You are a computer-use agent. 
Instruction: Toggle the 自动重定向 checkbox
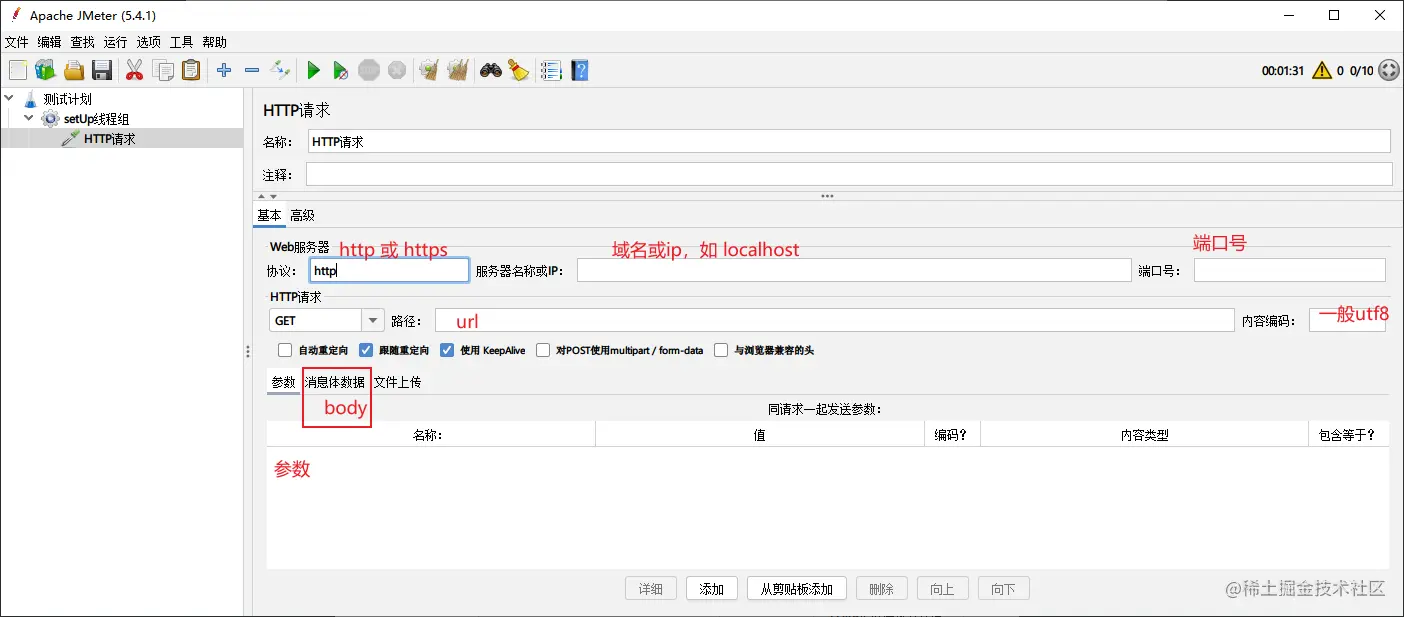coord(285,350)
